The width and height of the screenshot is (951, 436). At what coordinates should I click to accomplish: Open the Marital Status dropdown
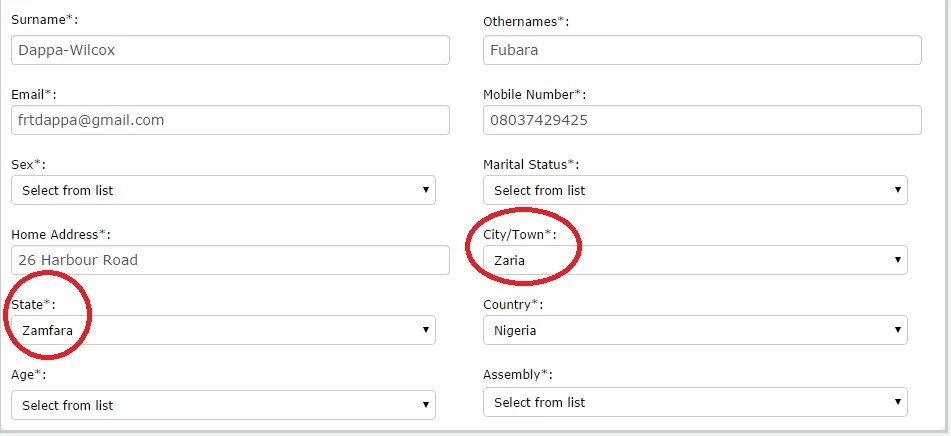695,190
